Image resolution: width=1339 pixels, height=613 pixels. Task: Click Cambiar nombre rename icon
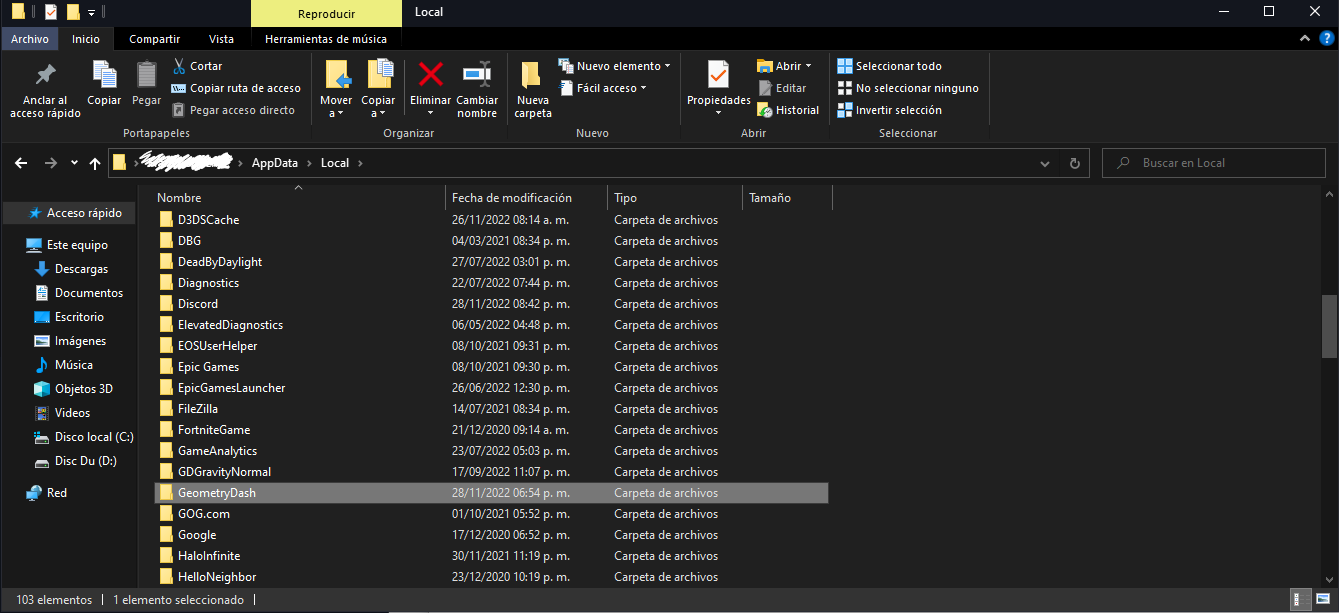[x=477, y=74]
